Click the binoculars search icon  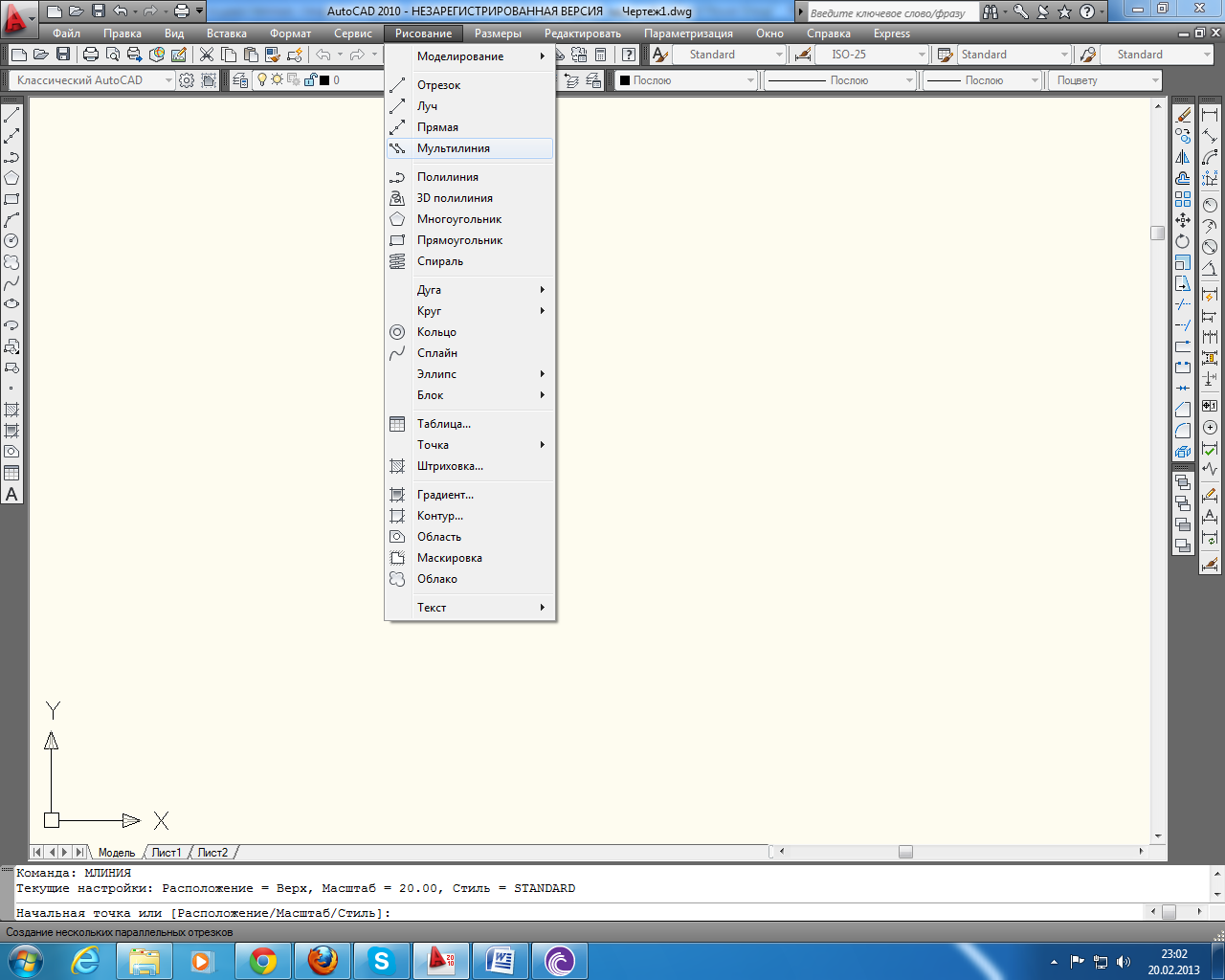tap(990, 11)
